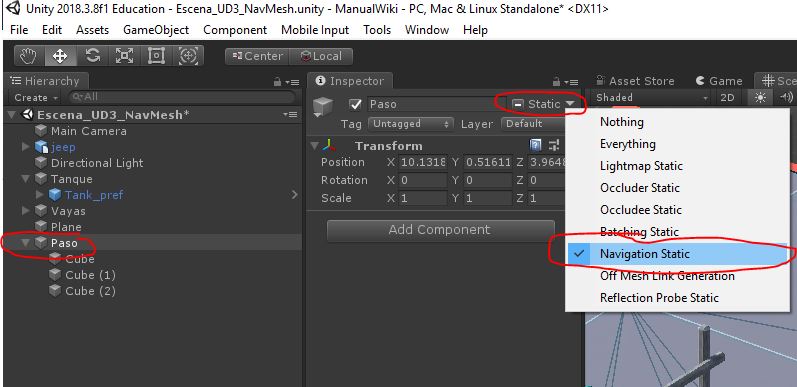This screenshot has height=387, width=797.
Task: Open Hierarchy panel options menu
Action: [293, 82]
